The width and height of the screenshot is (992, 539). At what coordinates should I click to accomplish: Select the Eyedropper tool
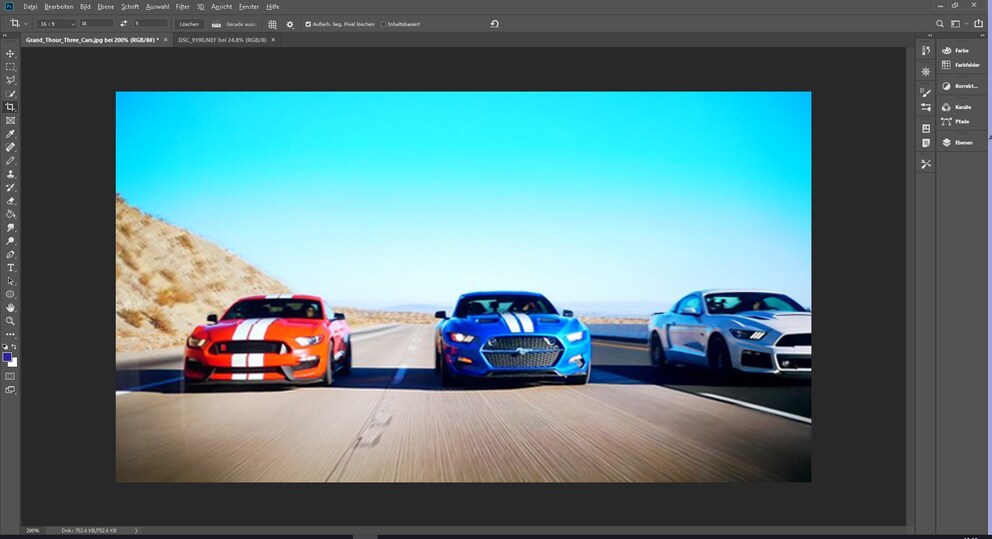[10, 134]
